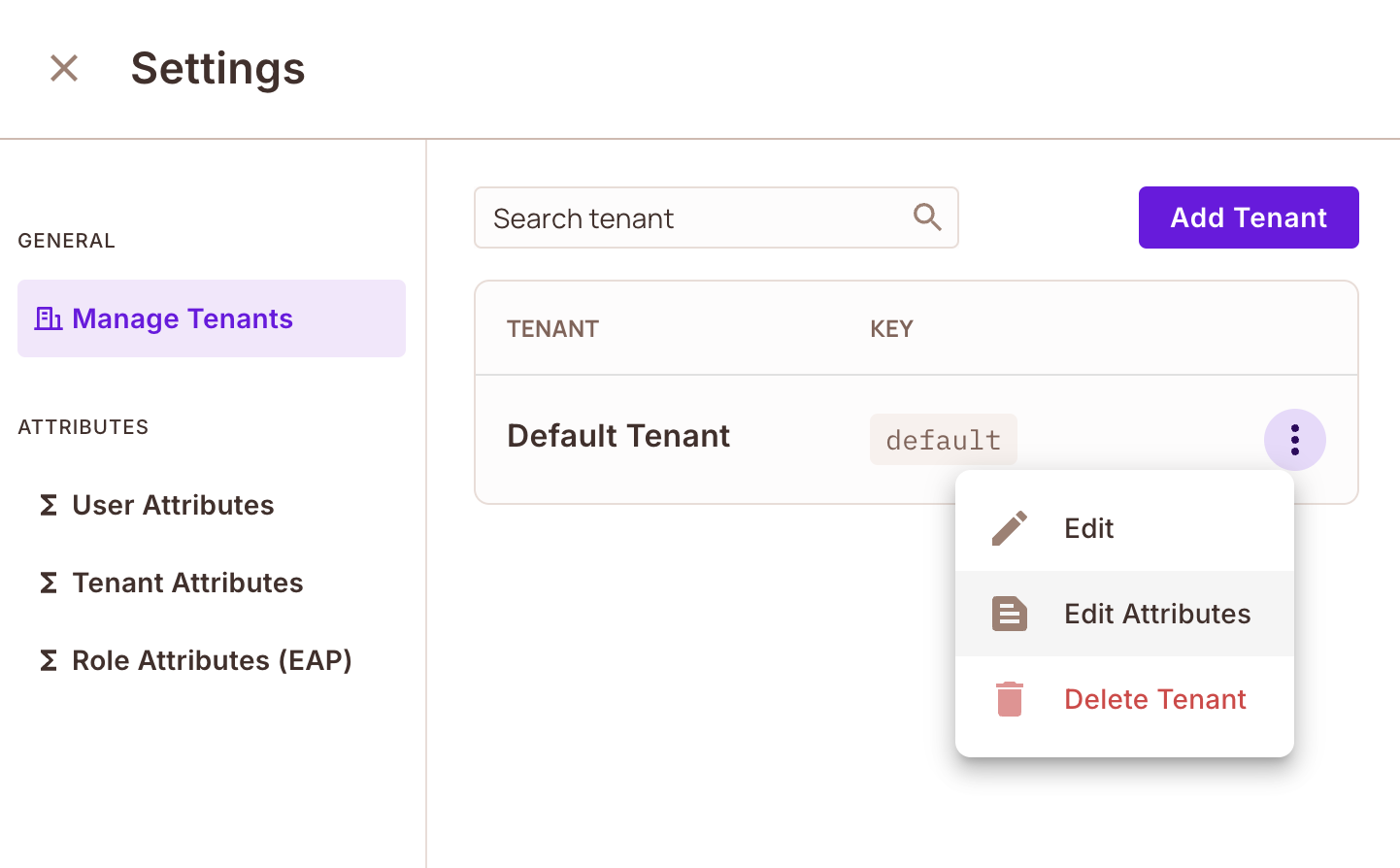Click the pencil icon next to Edit

1009,527
